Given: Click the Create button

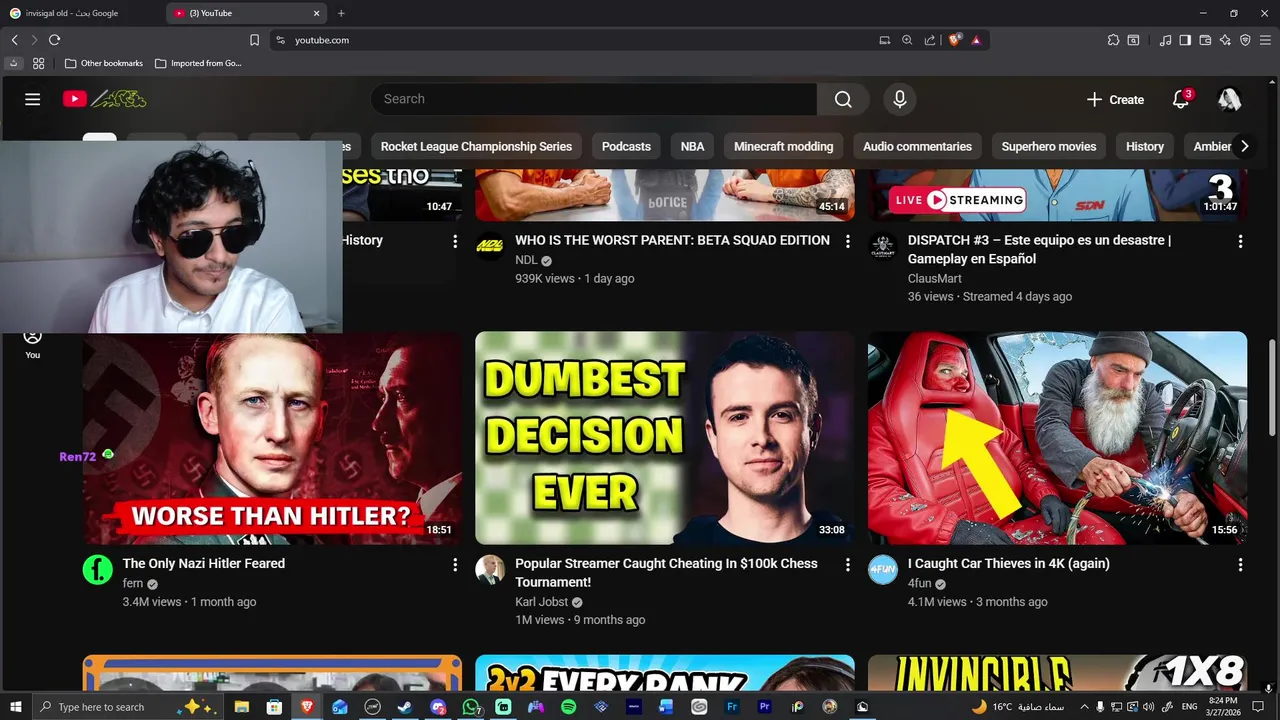Looking at the screenshot, I should click(x=1115, y=99).
